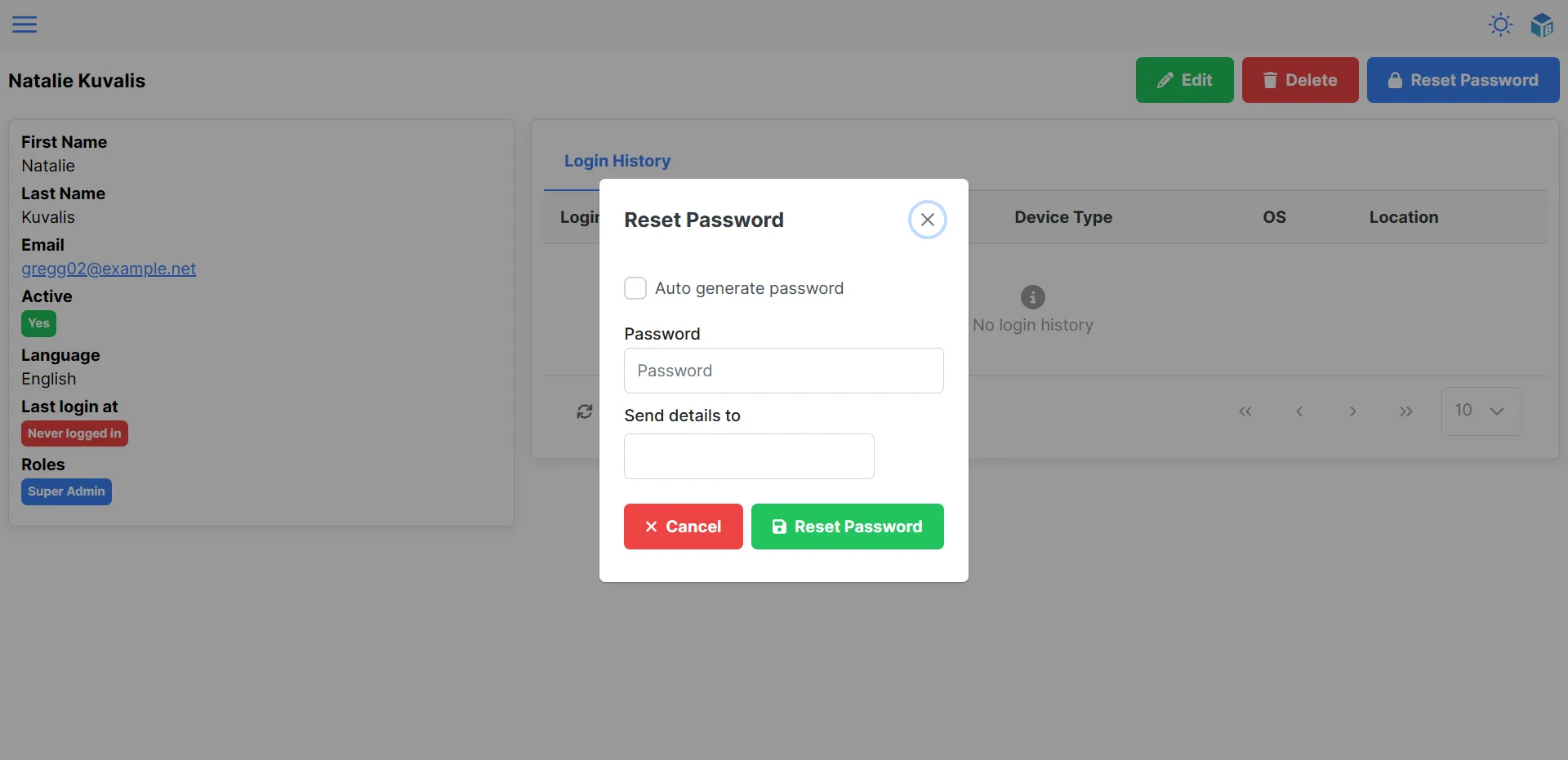
Task: Open the gregg02@example.net email link
Action: [109, 269]
